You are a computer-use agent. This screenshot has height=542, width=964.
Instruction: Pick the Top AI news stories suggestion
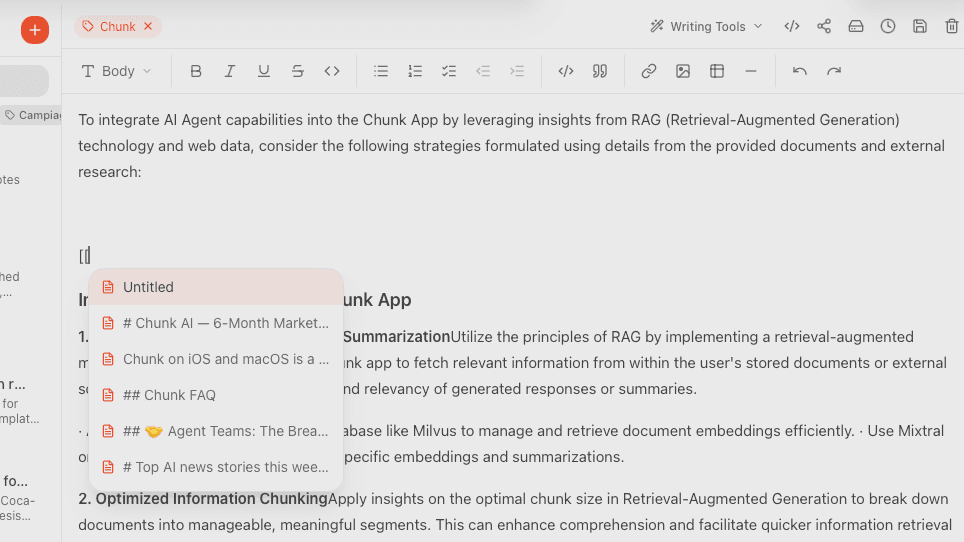point(216,467)
